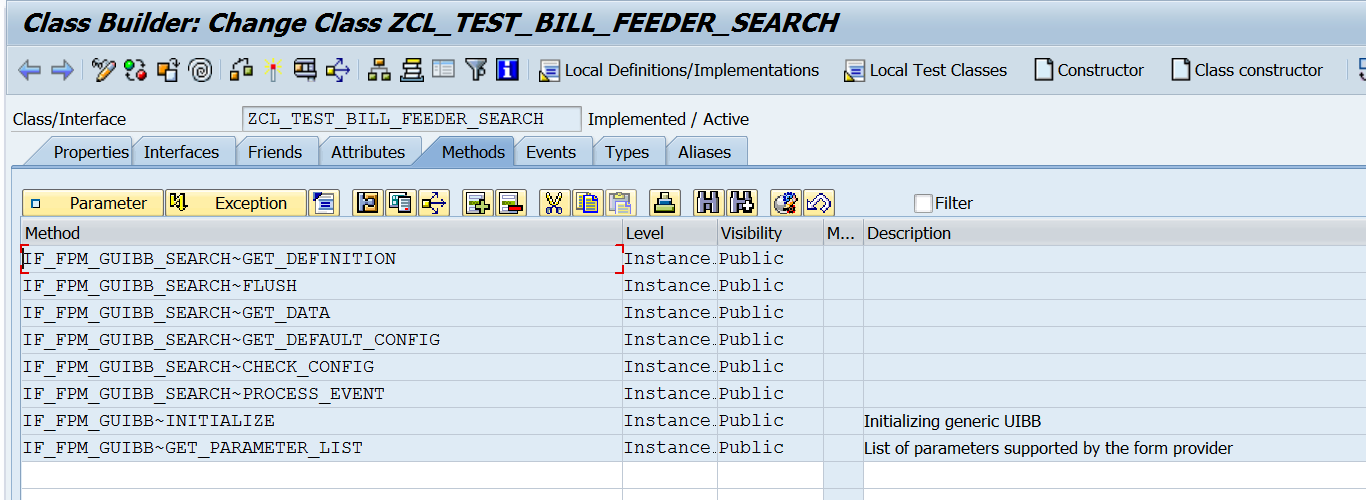Screen dimensions: 1366x500
Task: Select the IF_FPM_GUIBB~INITIALIZE method row
Action: 150,421
